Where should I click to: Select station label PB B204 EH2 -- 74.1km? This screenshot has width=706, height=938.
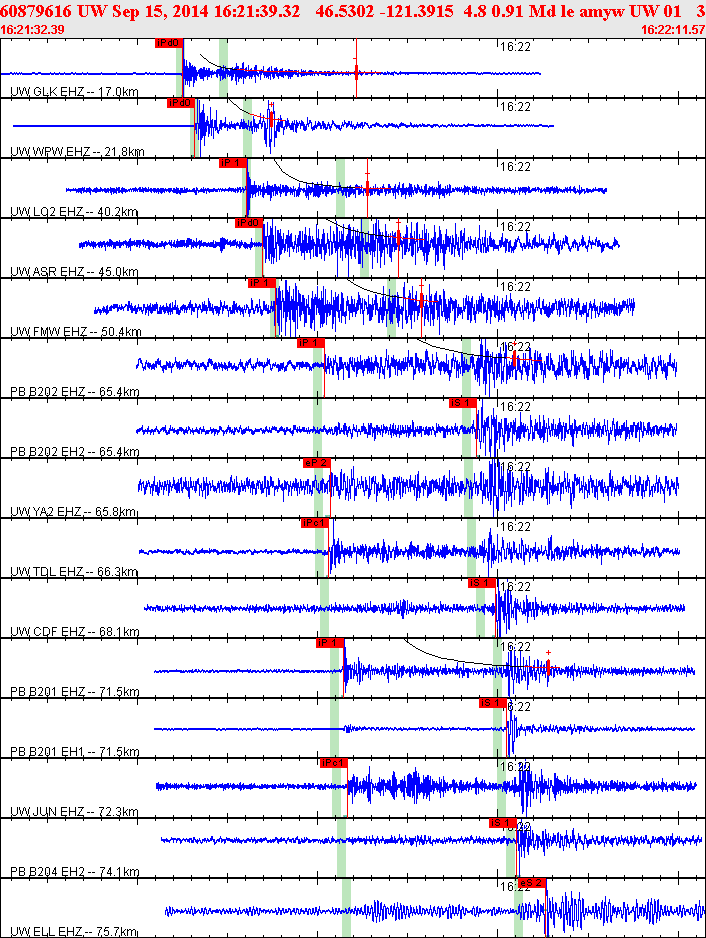(75, 872)
